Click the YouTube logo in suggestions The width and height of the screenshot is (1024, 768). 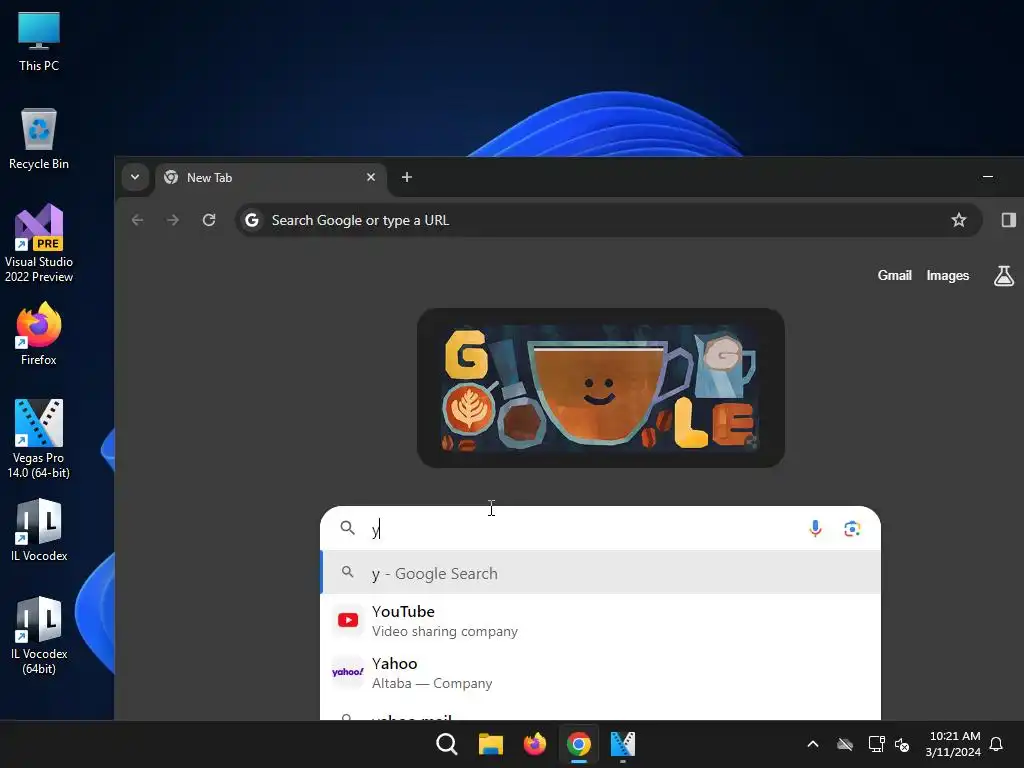coord(347,620)
